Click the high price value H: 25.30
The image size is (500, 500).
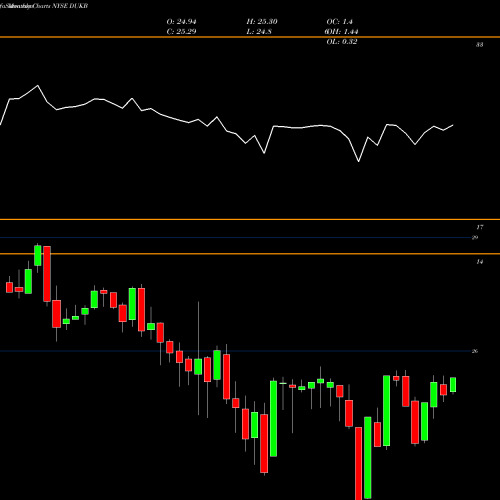262,22
